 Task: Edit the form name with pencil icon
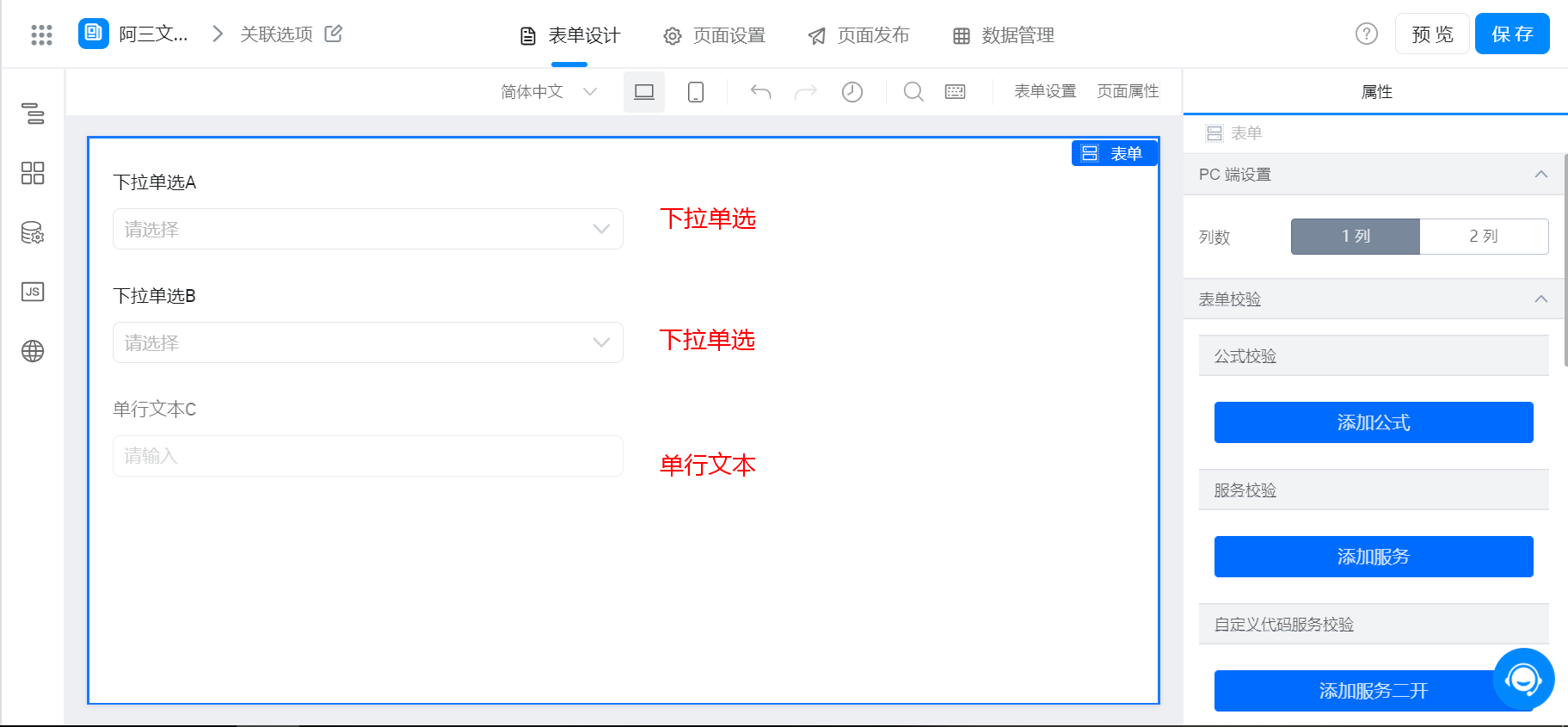(x=334, y=34)
